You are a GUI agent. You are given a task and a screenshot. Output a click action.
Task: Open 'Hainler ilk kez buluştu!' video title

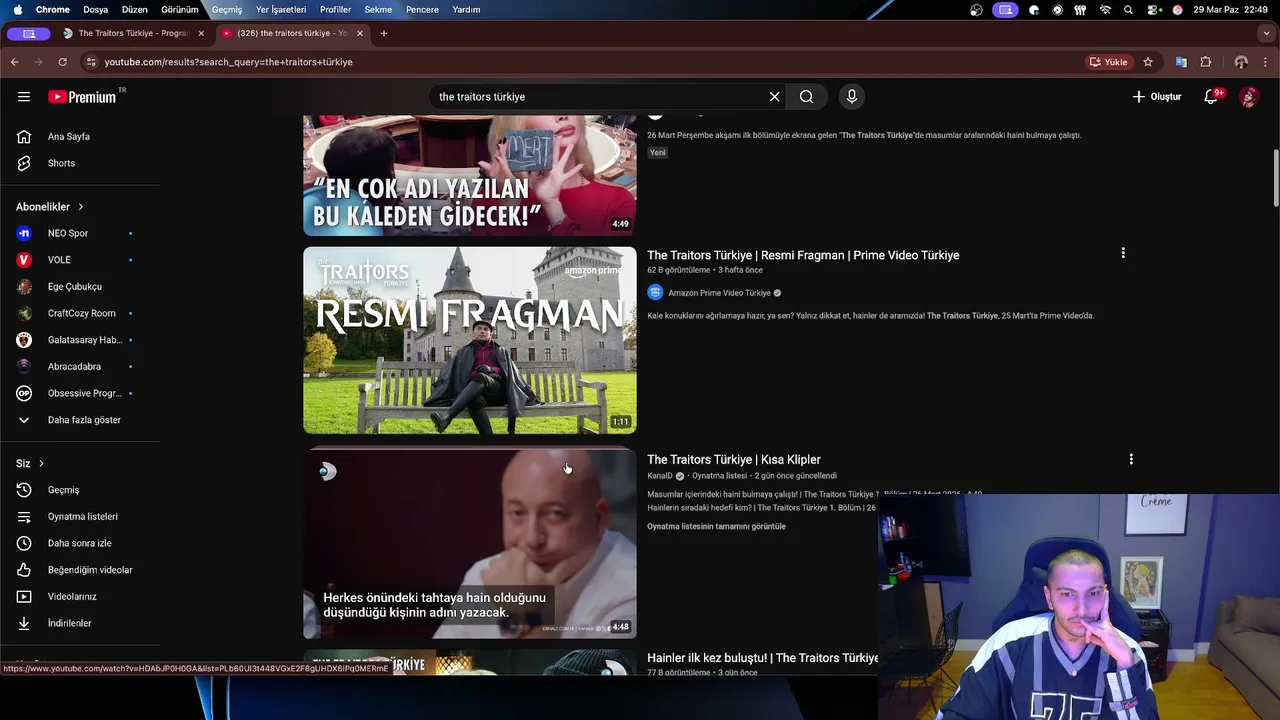763,658
